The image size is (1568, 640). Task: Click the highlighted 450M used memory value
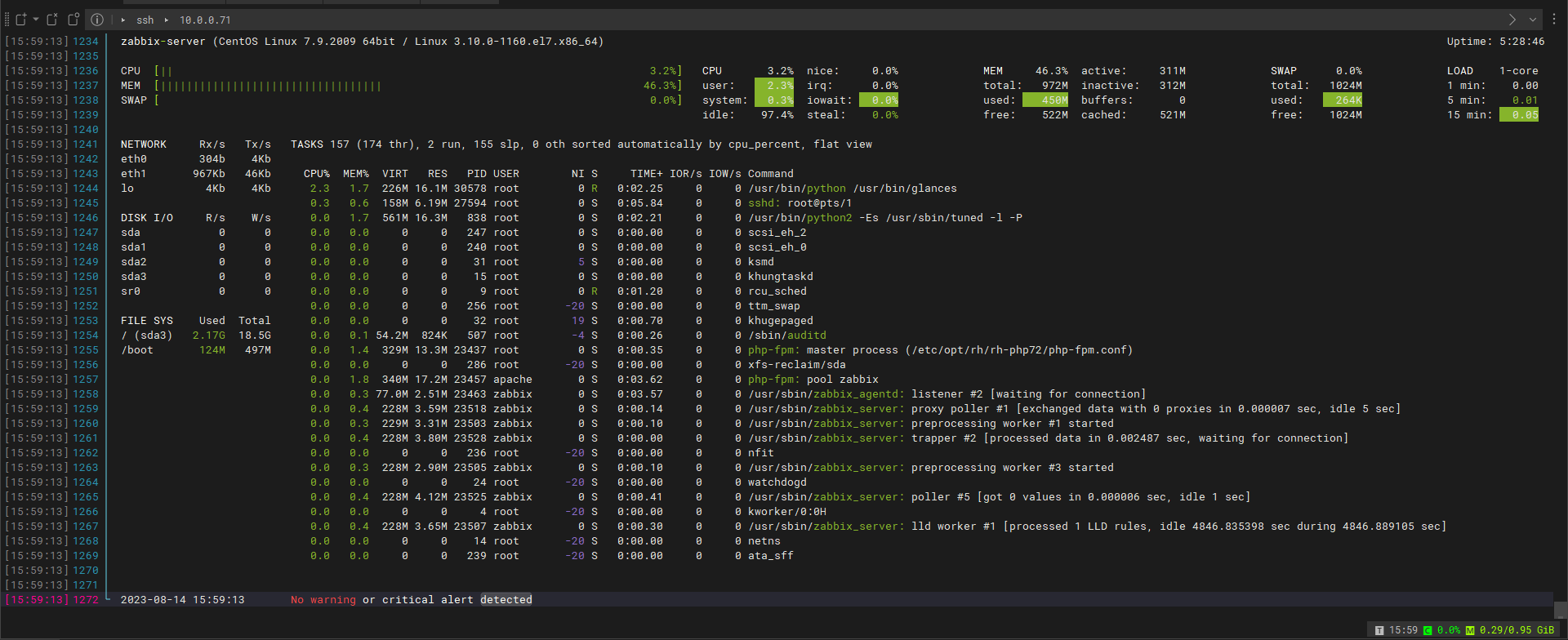point(1045,100)
